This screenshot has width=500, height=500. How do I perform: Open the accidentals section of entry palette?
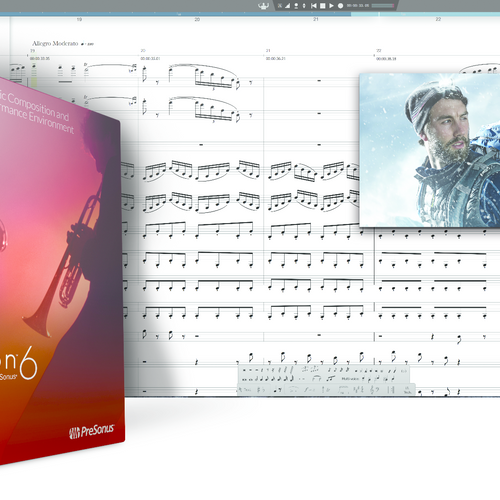261,390
